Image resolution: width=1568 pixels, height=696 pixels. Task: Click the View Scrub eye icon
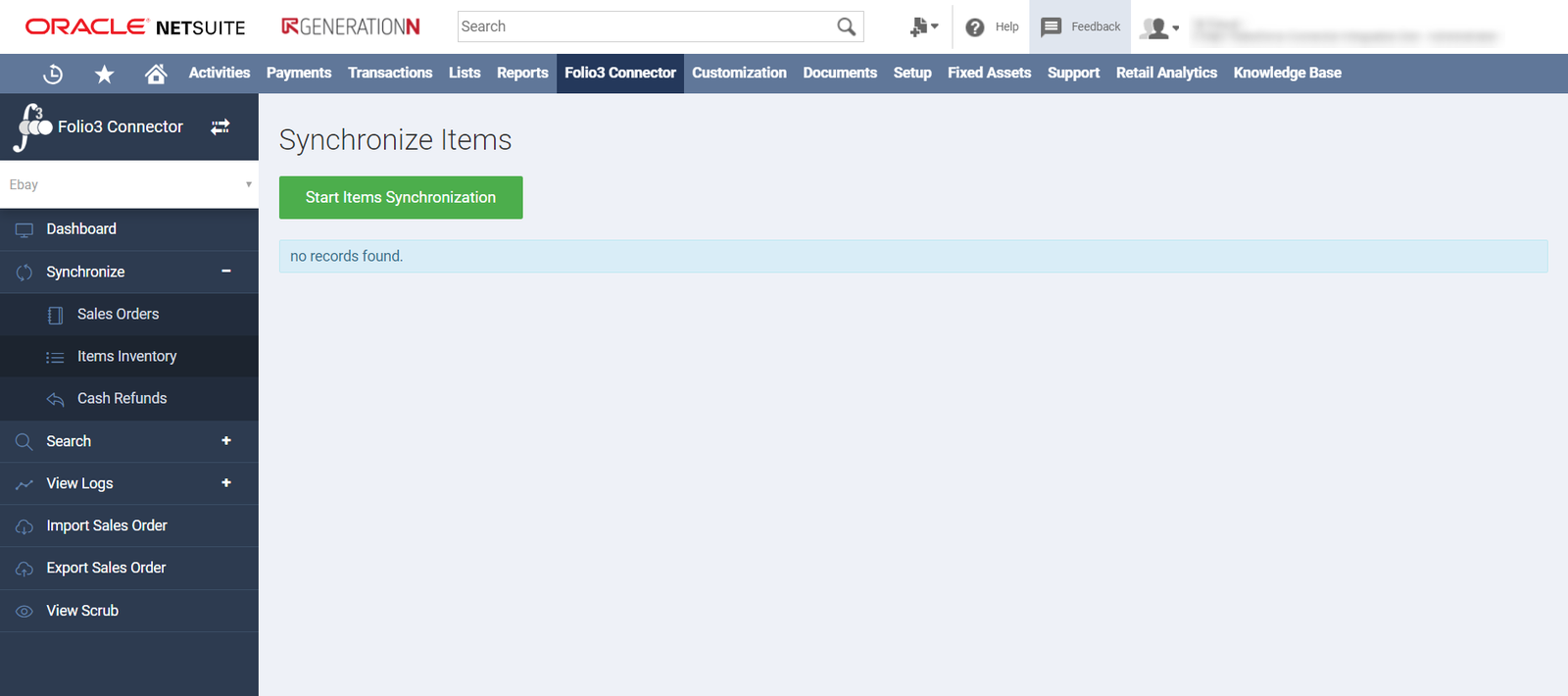point(24,611)
